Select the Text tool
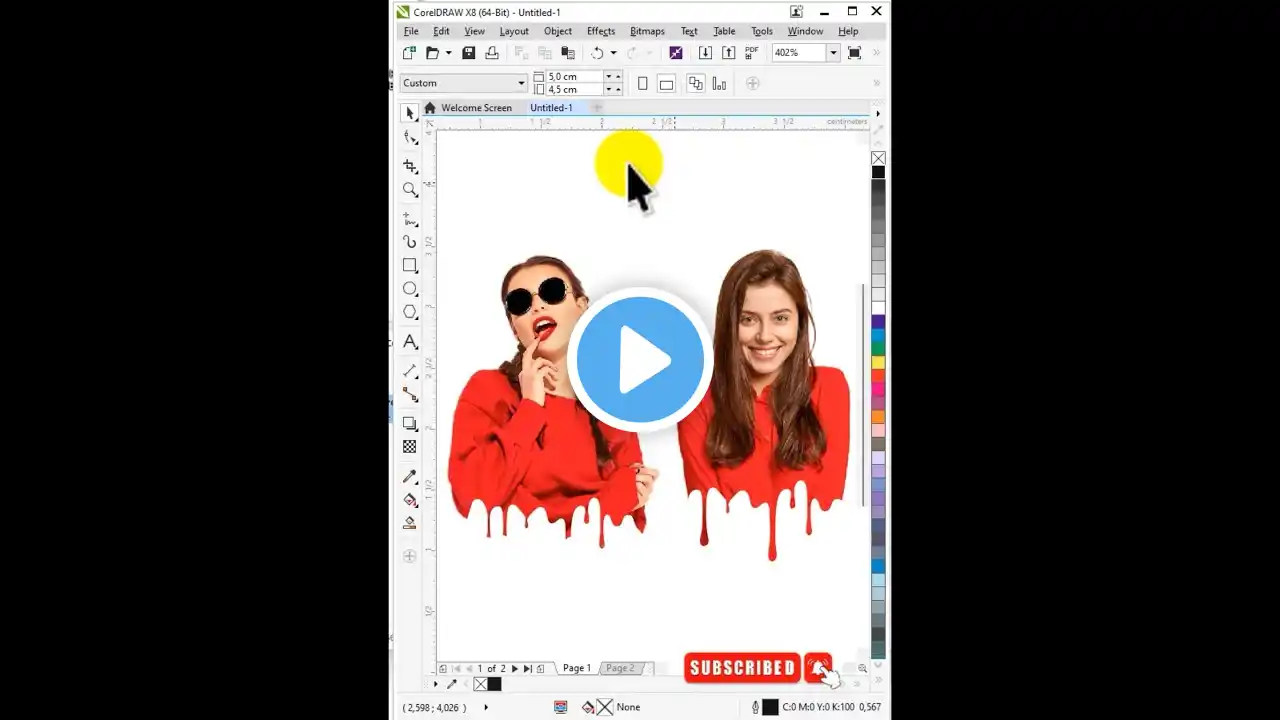The height and width of the screenshot is (720, 1280). (410, 341)
